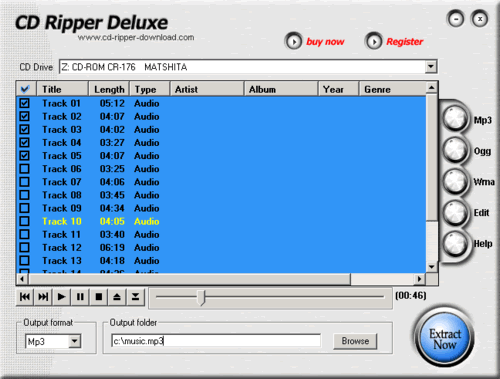Choose Mp3 knob on right panel
500x379 pixels.
click(x=455, y=119)
